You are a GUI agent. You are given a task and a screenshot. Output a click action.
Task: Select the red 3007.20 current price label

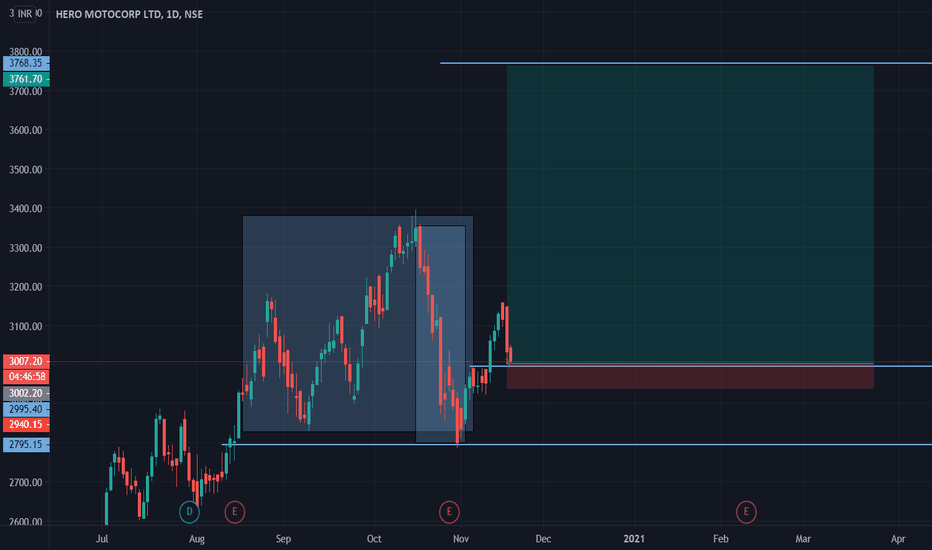click(x=26, y=362)
